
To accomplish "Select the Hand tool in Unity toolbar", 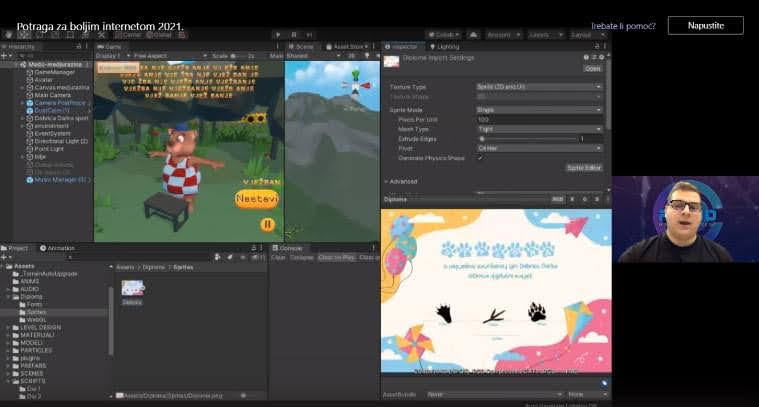I will coord(8,35).
